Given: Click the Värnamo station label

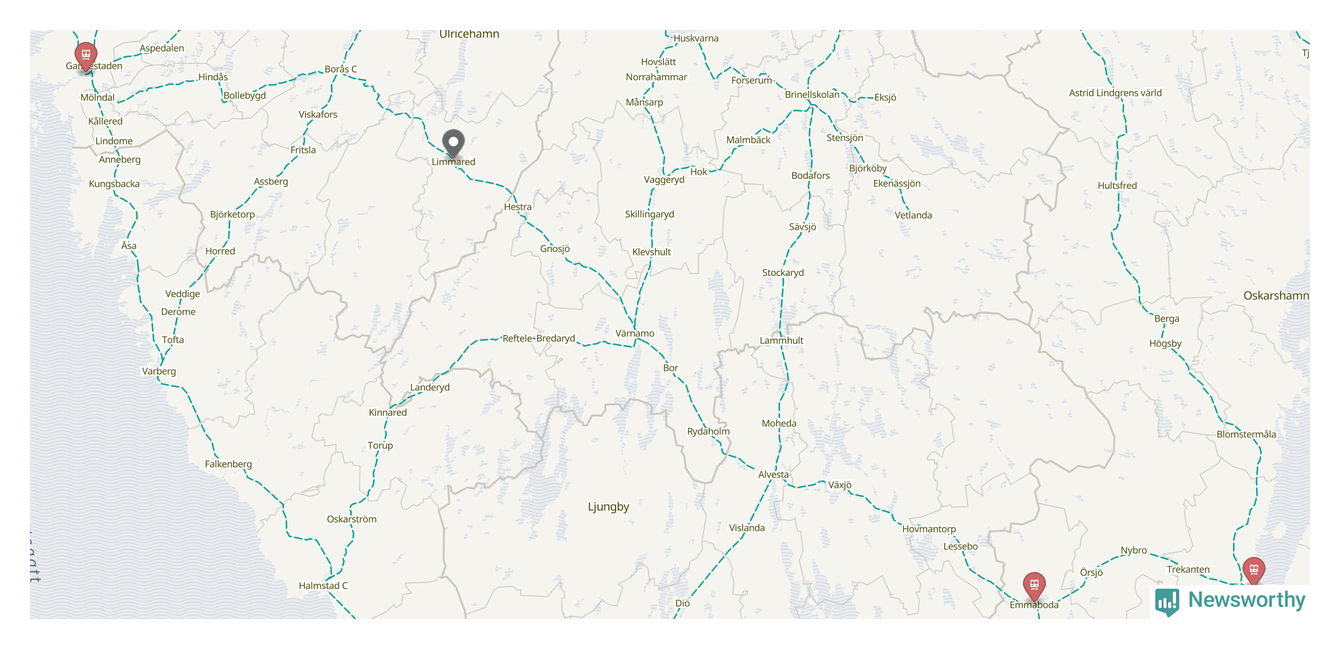Looking at the screenshot, I should (635, 334).
